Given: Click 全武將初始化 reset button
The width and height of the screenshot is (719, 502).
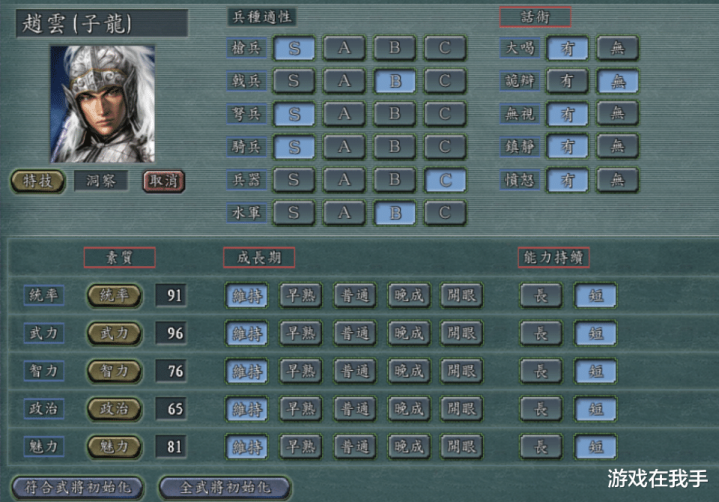Looking at the screenshot, I should pyautogui.click(x=225, y=487).
